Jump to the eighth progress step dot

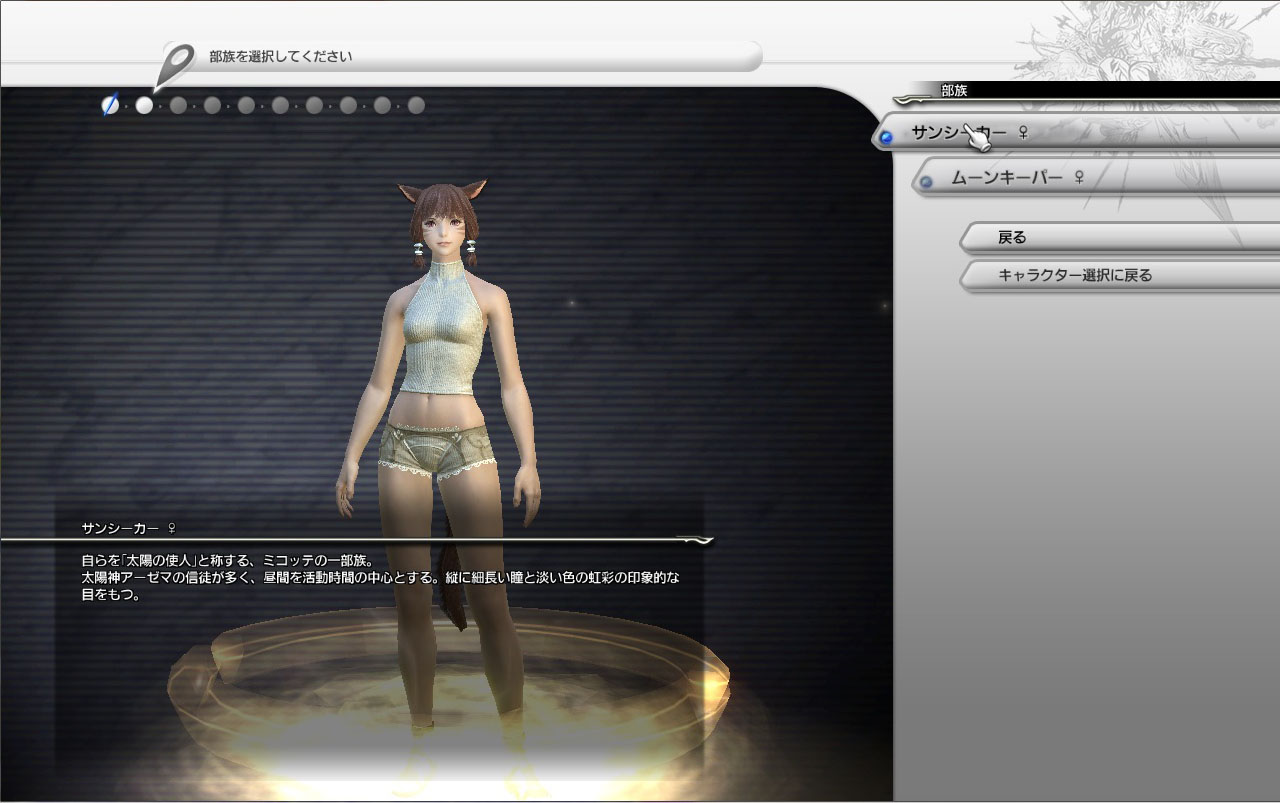(348, 105)
